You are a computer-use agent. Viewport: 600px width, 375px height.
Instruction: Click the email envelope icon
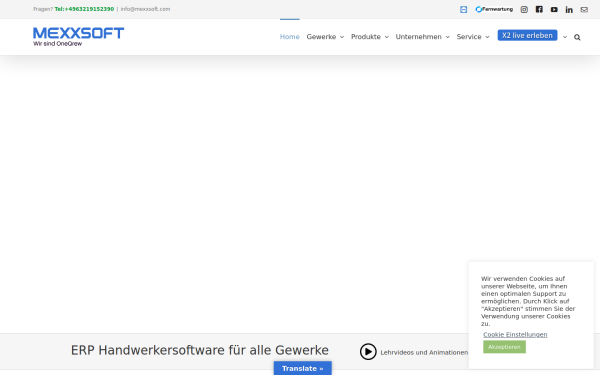584,10
